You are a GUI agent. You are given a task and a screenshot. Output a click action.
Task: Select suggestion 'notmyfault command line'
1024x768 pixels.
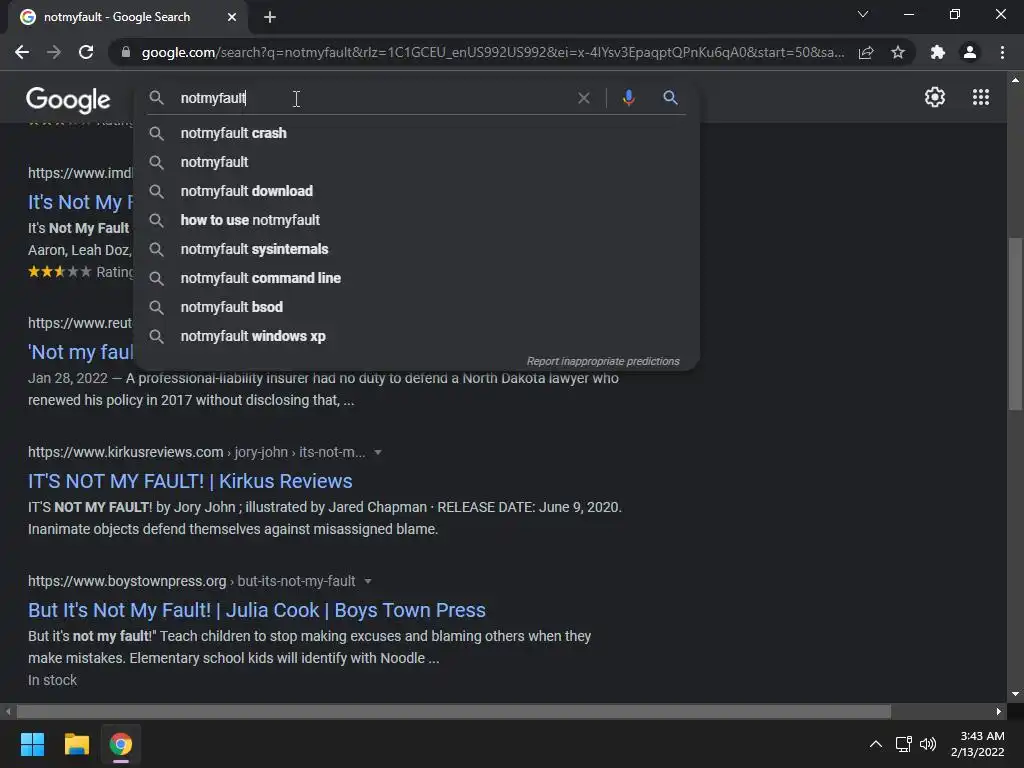417,278
